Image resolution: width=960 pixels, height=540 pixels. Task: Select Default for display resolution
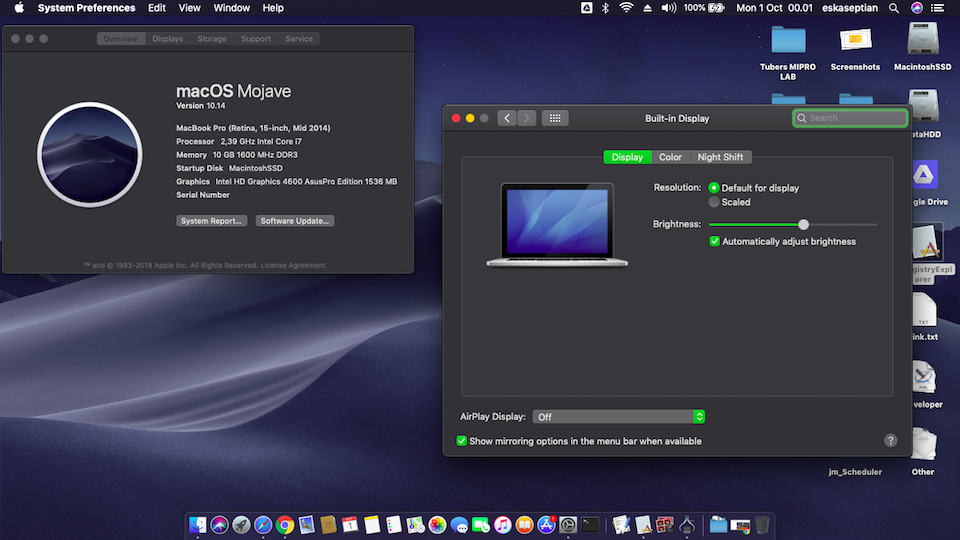tap(714, 188)
